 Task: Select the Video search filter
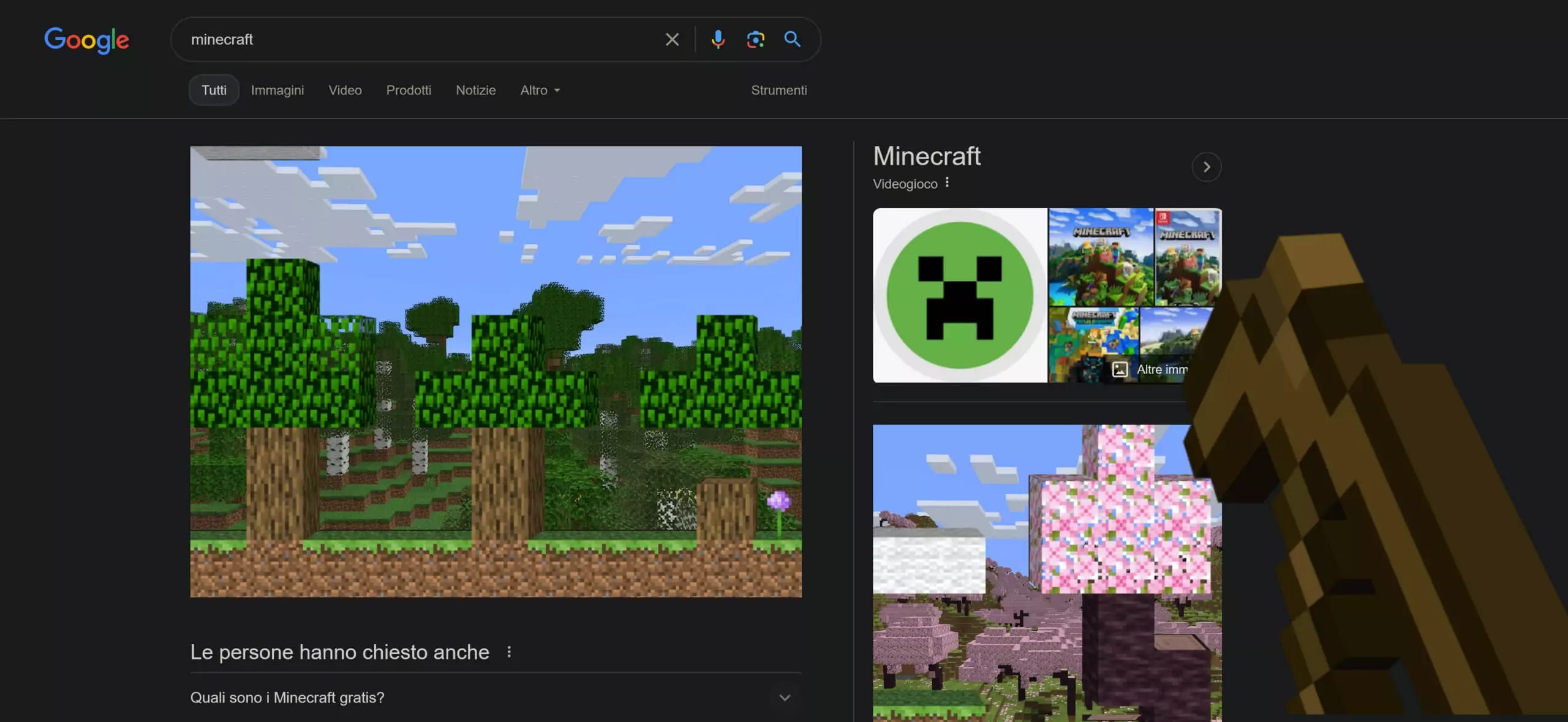[x=345, y=90]
